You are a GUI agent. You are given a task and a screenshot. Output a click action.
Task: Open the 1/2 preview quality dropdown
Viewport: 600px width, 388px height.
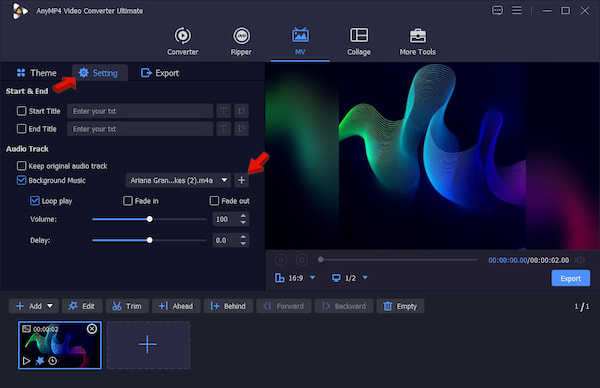pyautogui.click(x=350, y=278)
